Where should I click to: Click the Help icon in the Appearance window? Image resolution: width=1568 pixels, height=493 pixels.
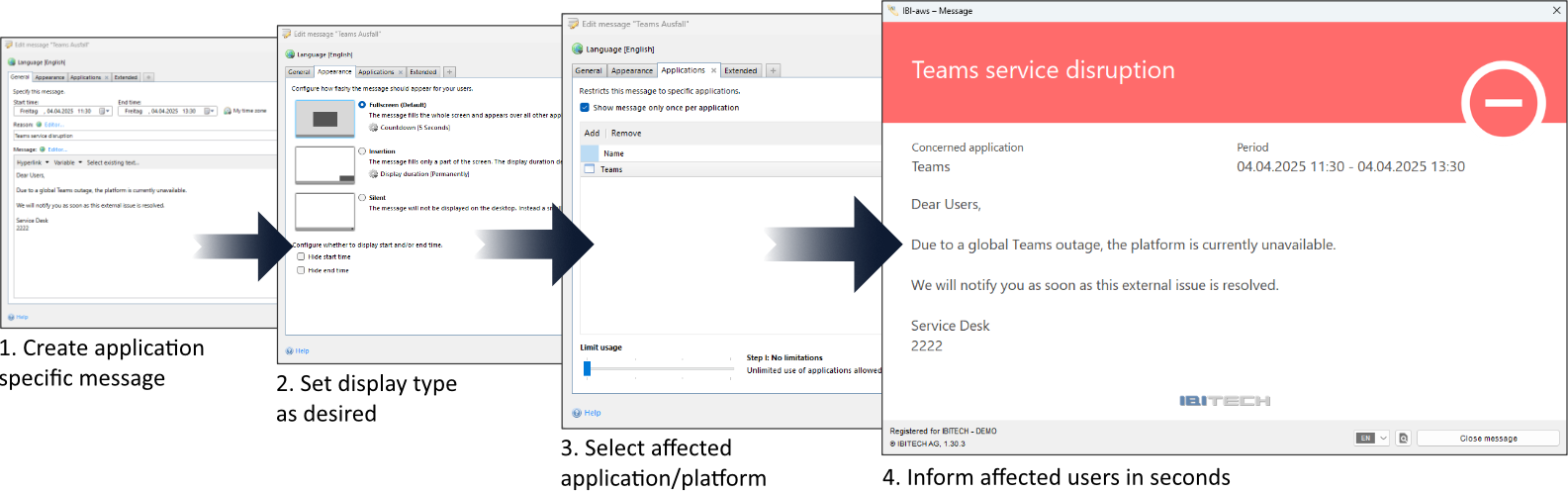(289, 350)
